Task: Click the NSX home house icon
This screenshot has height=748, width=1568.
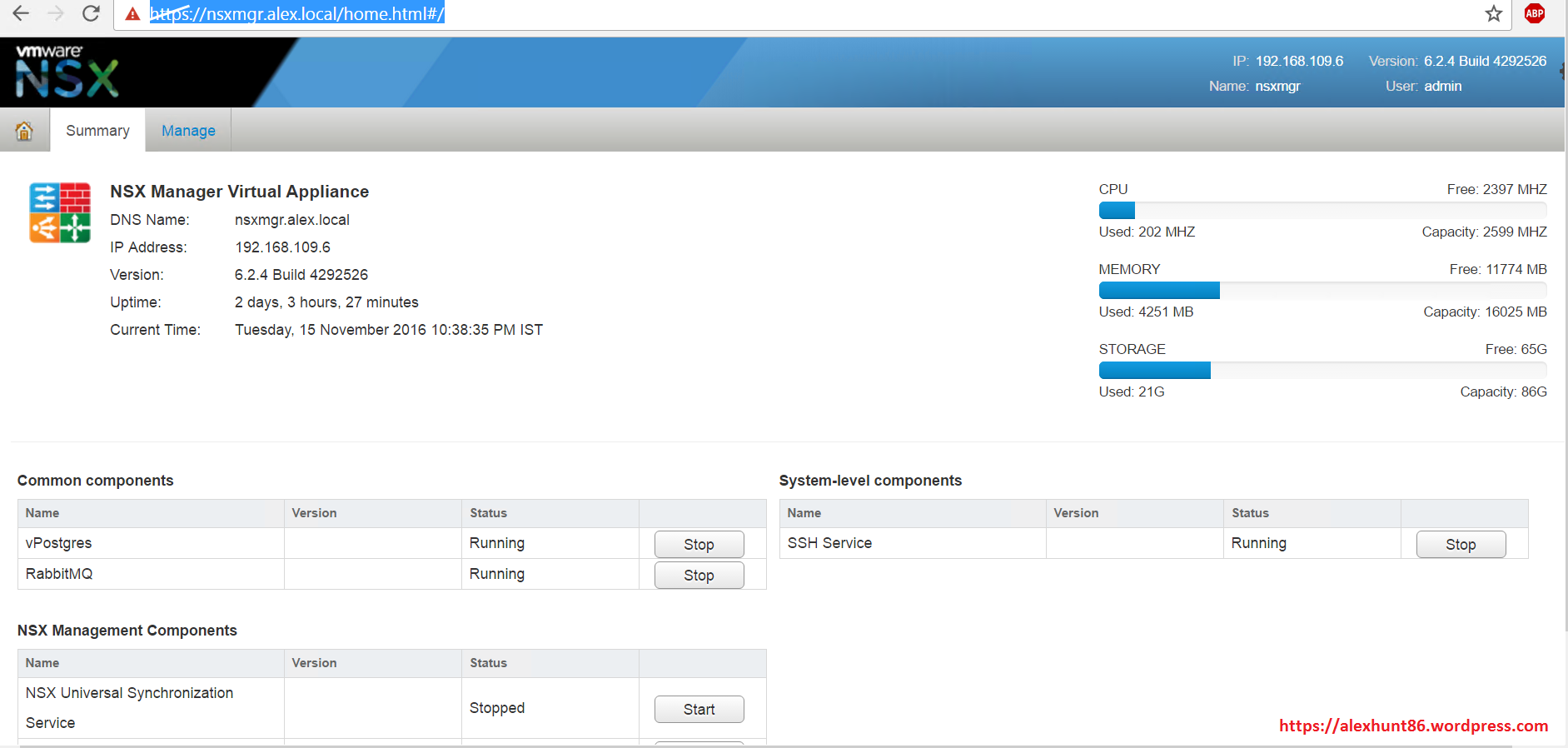Action: tap(24, 131)
